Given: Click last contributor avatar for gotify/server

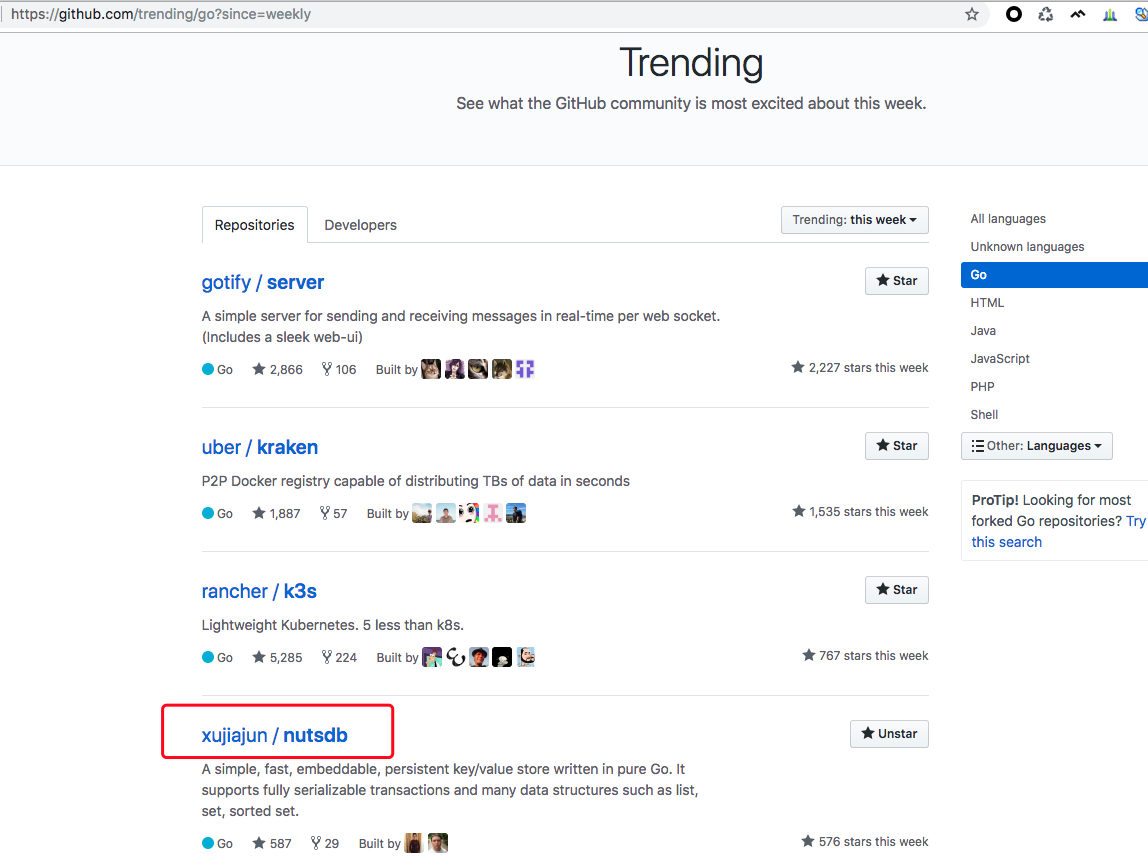Looking at the screenshot, I should click(x=525, y=369).
